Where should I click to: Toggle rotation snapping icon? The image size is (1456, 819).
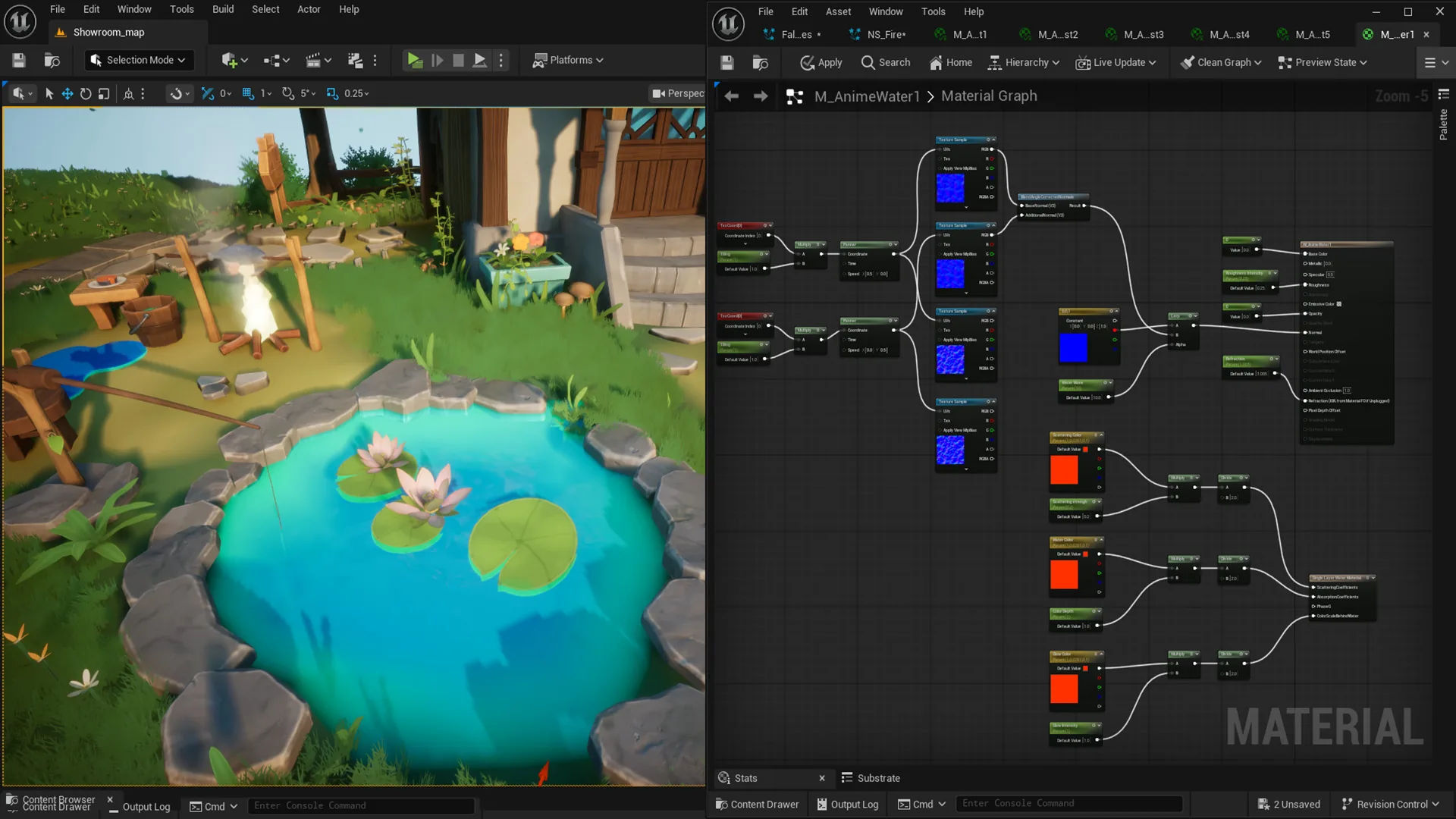288,93
